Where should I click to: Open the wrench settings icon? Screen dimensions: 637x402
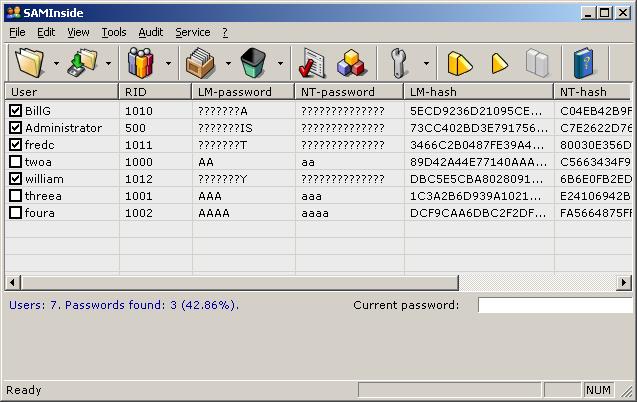[x=399, y=63]
